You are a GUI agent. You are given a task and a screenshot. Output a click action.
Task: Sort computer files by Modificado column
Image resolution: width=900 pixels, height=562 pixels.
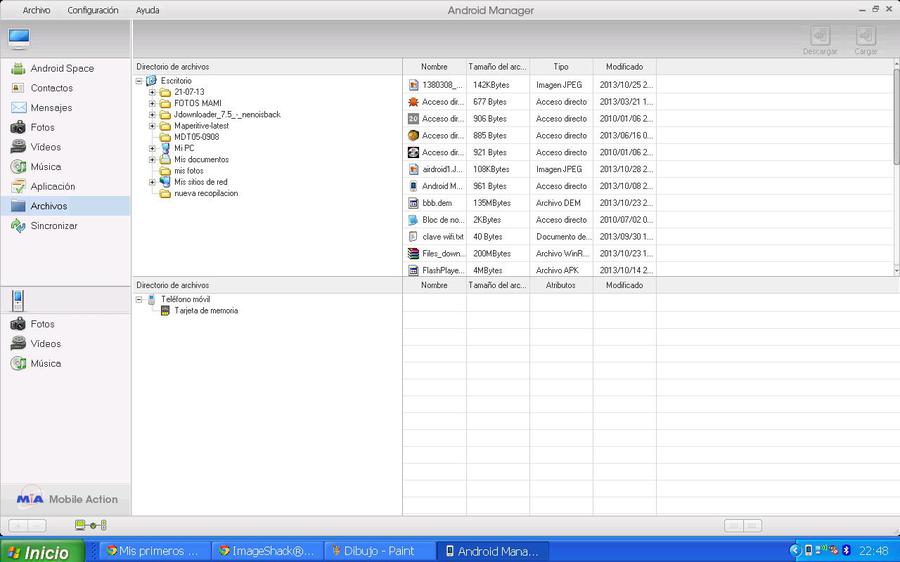(624, 67)
